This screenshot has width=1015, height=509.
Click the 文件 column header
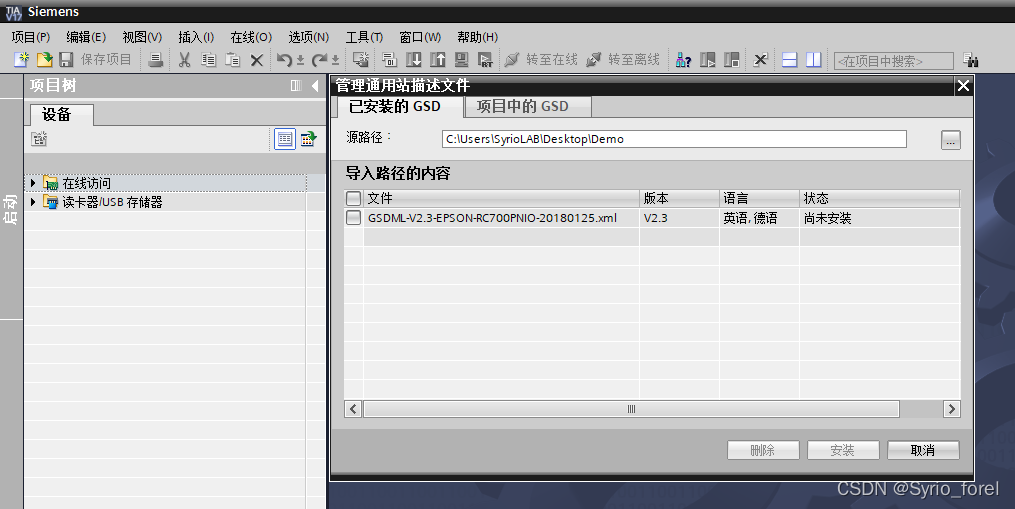point(502,198)
